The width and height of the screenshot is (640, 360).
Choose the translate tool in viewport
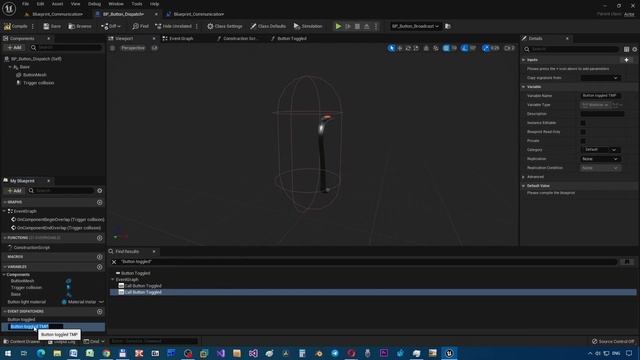[400, 48]
